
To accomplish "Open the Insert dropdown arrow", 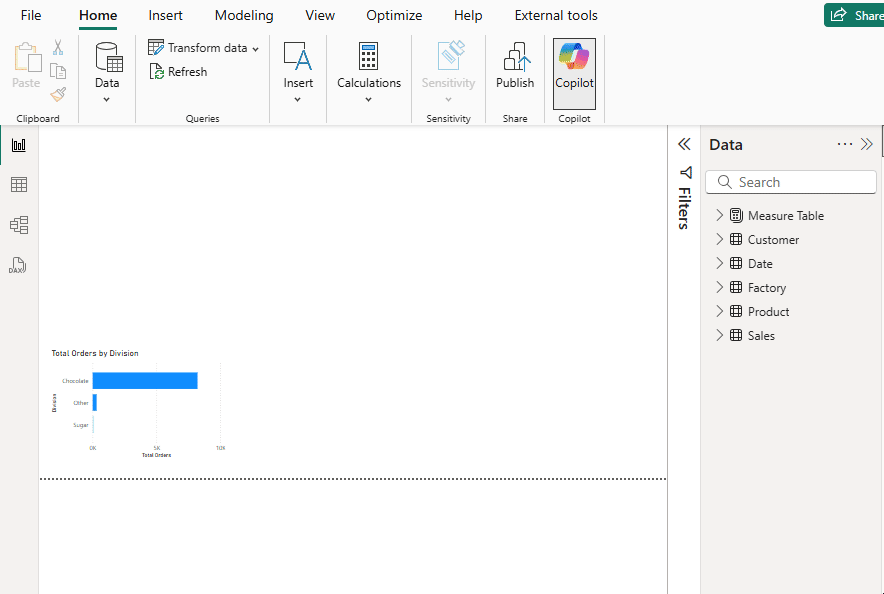I will point(298,100).
